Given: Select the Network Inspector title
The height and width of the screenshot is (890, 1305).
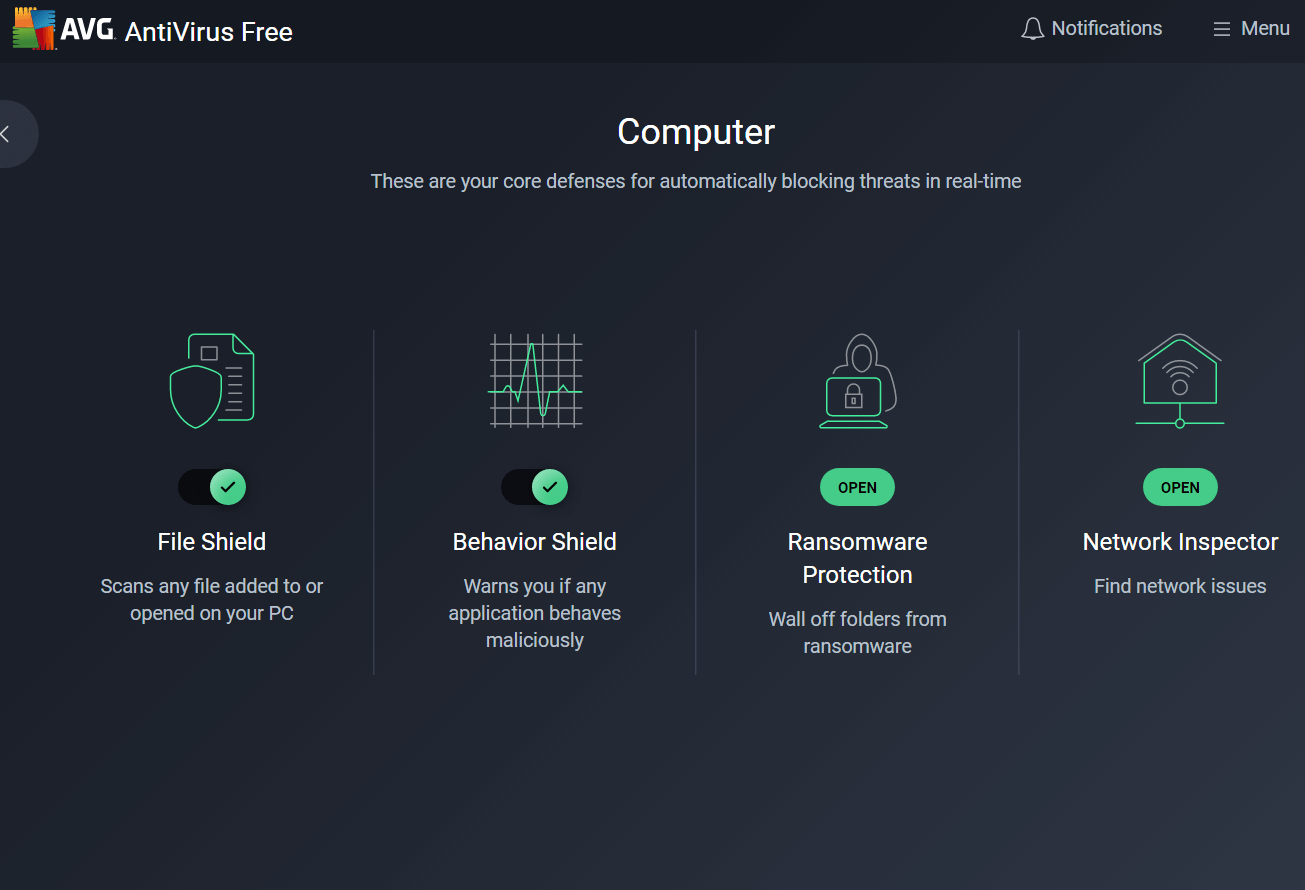Looking at the screenshot, I should point(1180,542).
